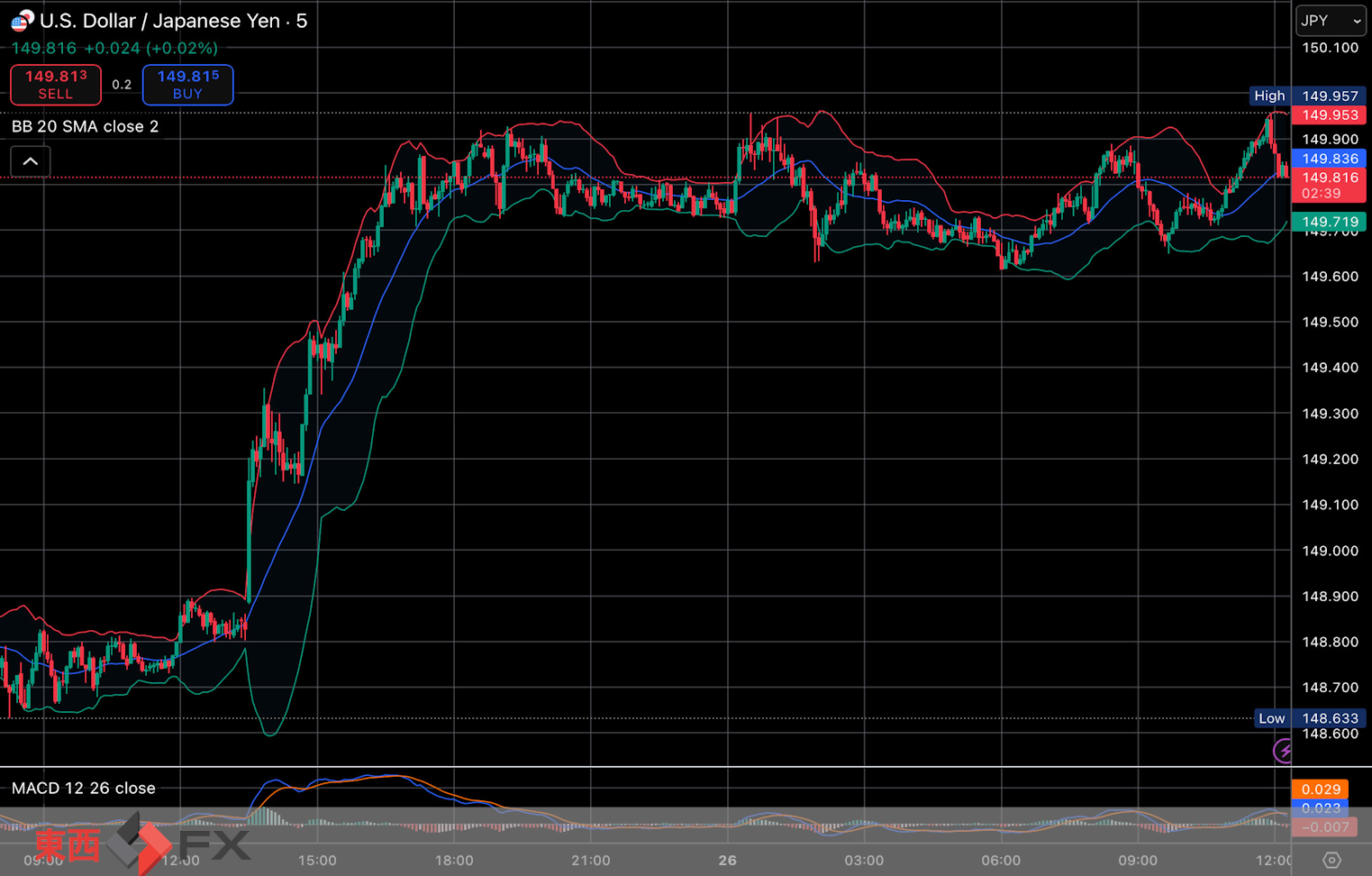Click the current price 149.816 countdown label
The image size is (1372, 876).
[x=1329, y=185]
